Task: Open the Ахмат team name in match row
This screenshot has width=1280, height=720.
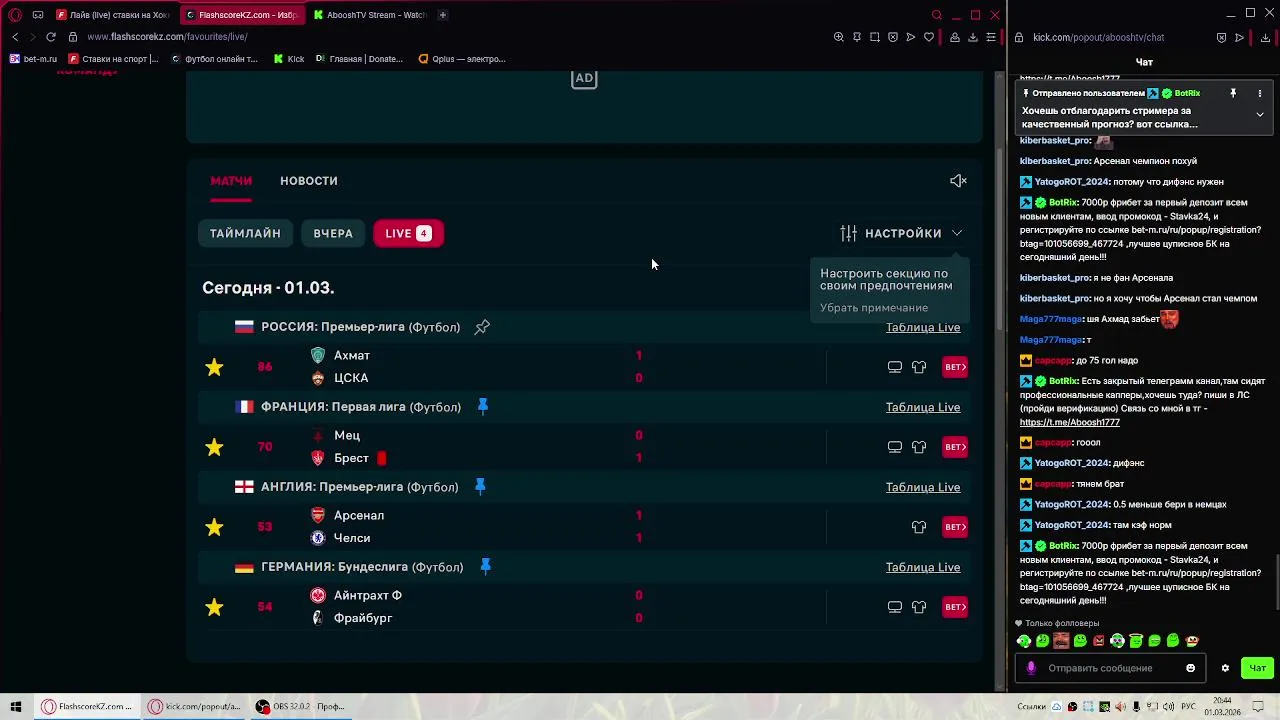Action: [352, 355]
